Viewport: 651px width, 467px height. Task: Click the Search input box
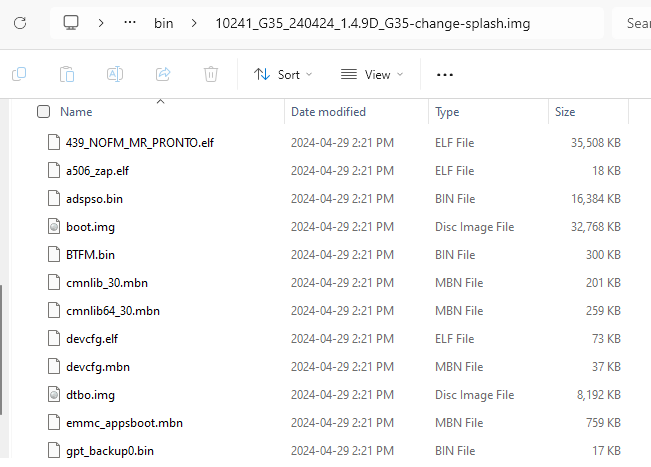click(634, 22)
